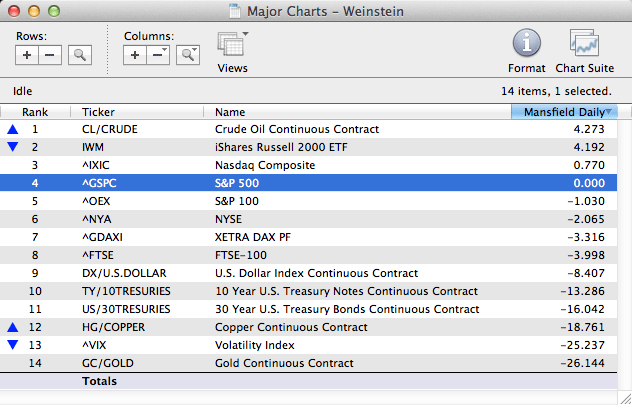Viewport: 632px width, 405px height.
Task: Remove a row with the Rows minus button
Action: 48,55
